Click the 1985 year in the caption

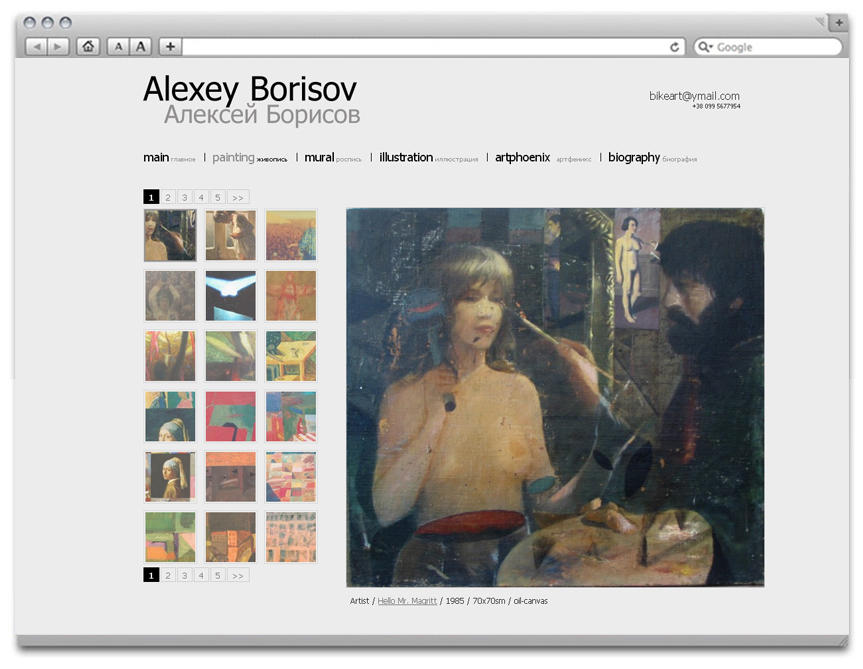click(455, 601)
